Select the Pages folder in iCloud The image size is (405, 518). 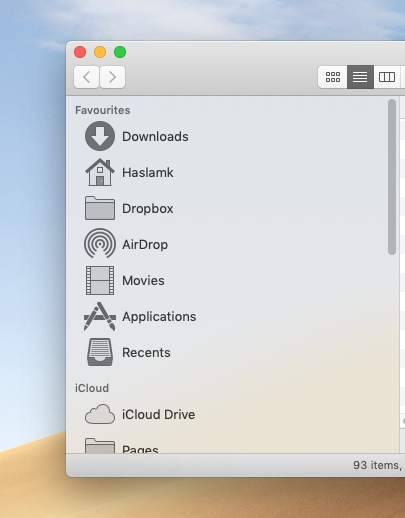tap(140, 449)
